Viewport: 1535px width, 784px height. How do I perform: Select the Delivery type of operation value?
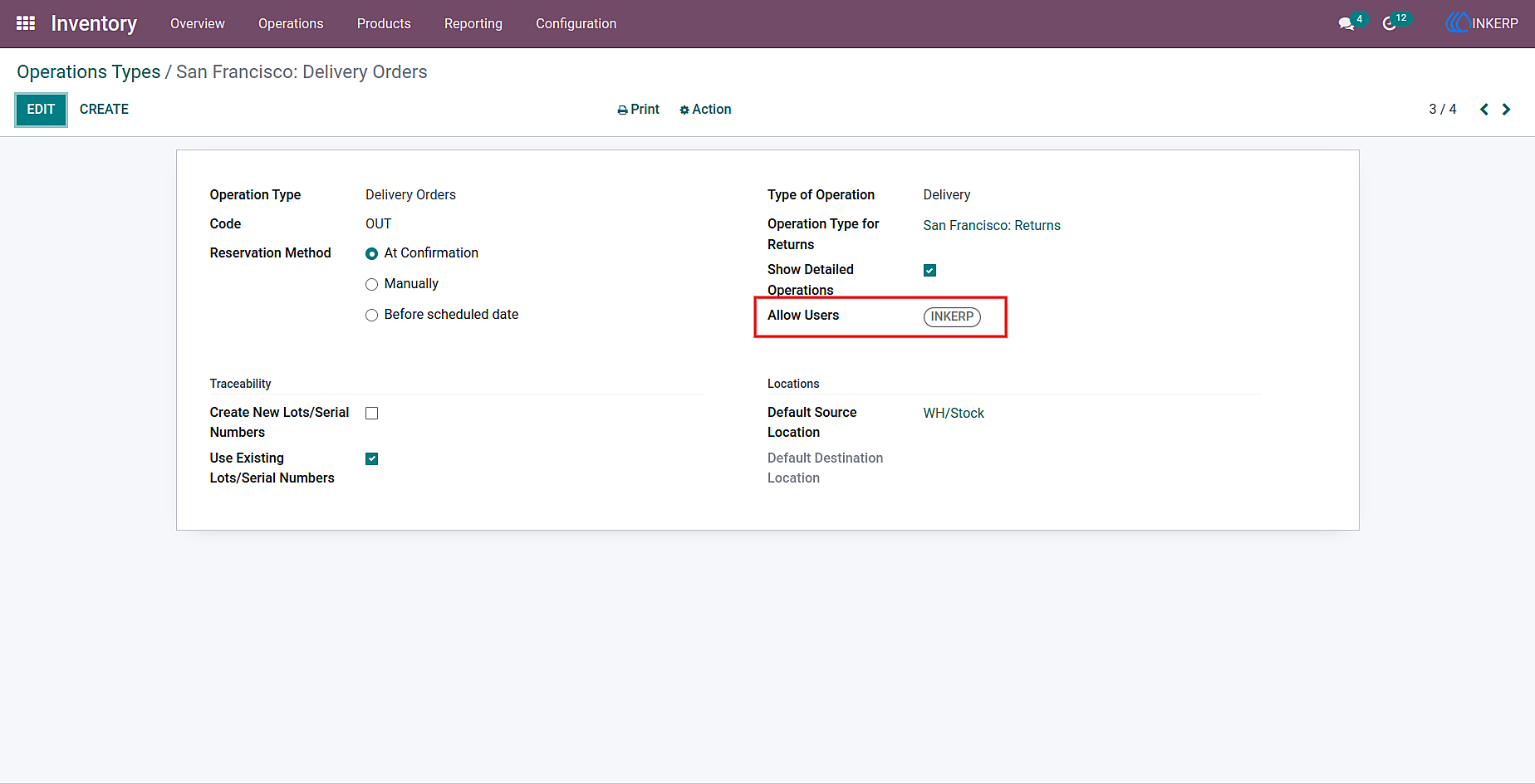(x=947, y=195)
